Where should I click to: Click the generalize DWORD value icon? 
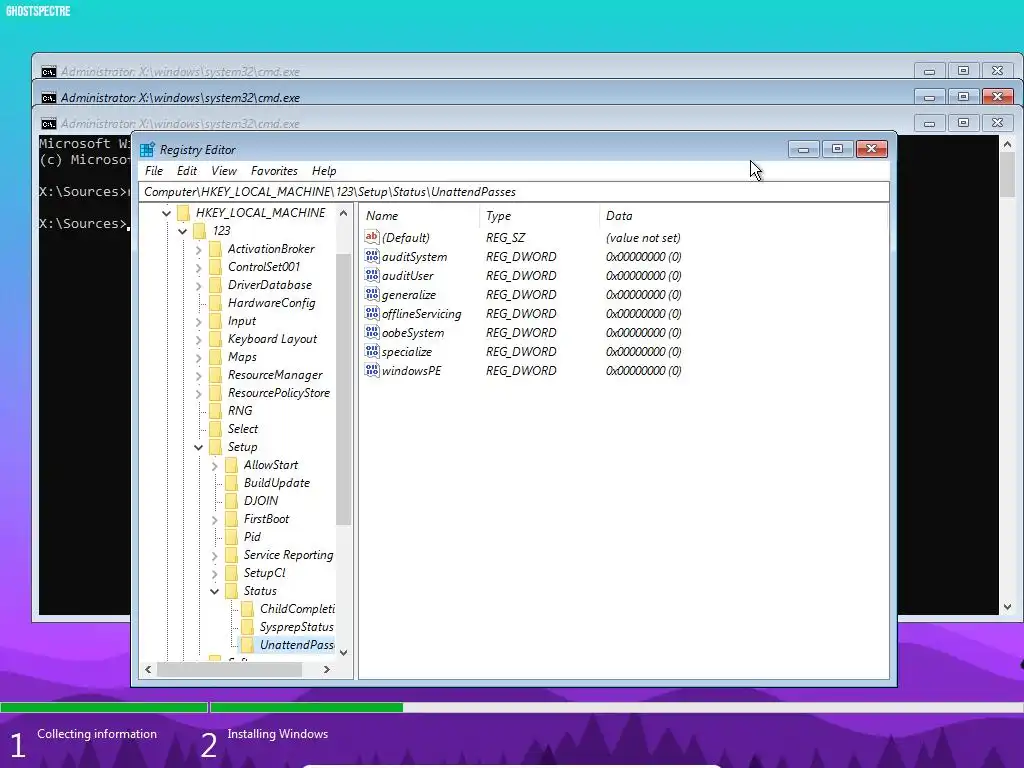[372, 295]
